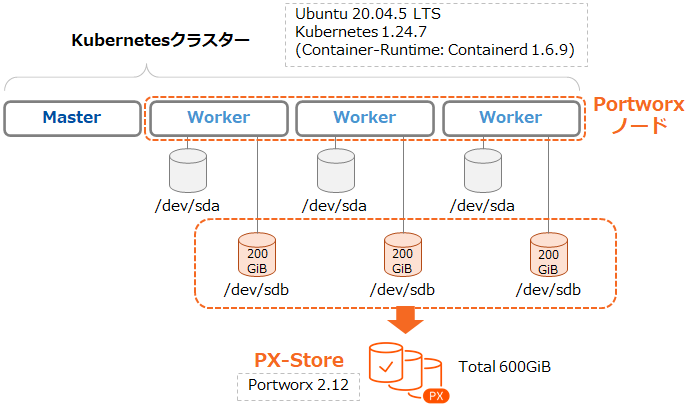Select the leftmost orange 200 GiB disk icon
Screen dimensions: 690x411
[x=257, y=255]
